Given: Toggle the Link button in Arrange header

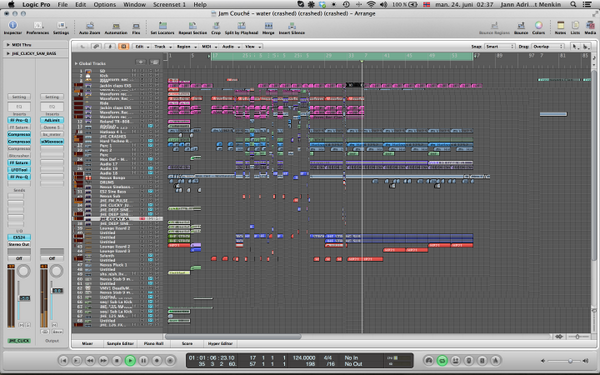Looking at the screenshot, I should coord(96,47).
